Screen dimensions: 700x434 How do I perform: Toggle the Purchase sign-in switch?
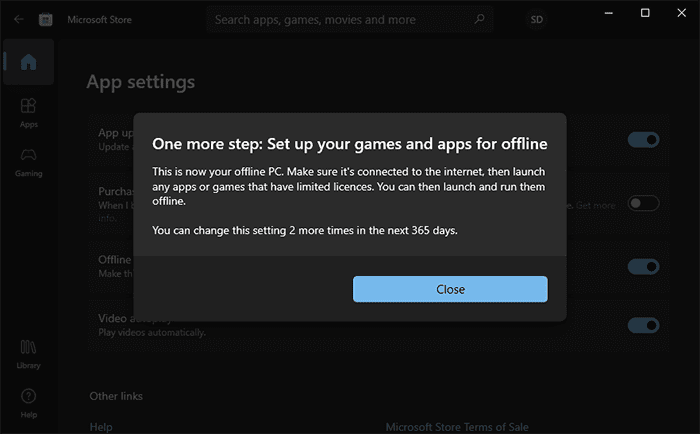coord(643,203)
